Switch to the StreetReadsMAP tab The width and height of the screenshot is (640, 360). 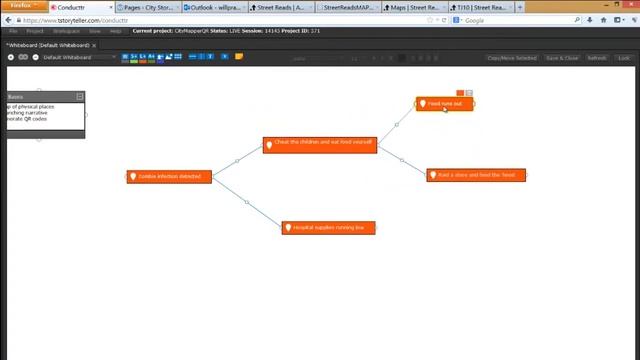348,7
